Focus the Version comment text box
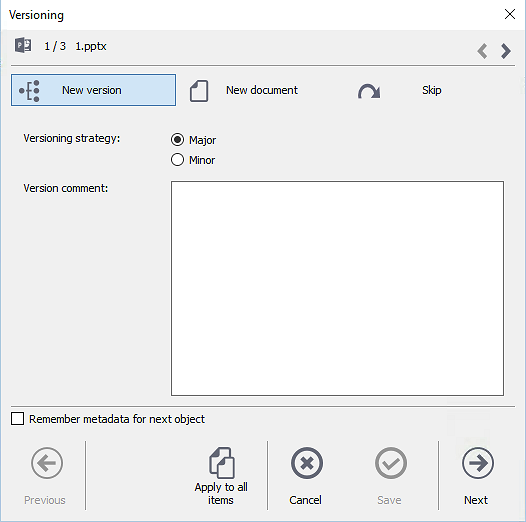 337,289
